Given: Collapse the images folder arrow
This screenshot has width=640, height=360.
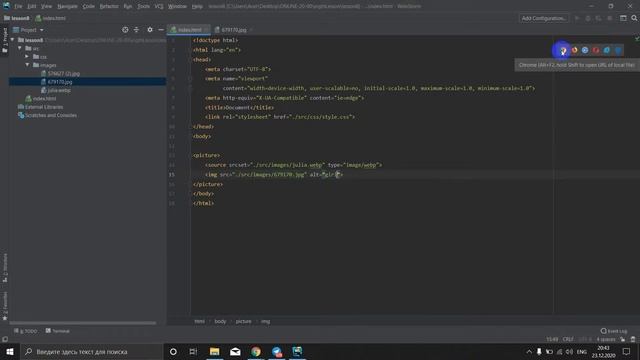Looking at the screenshot, I should (27, 65).
